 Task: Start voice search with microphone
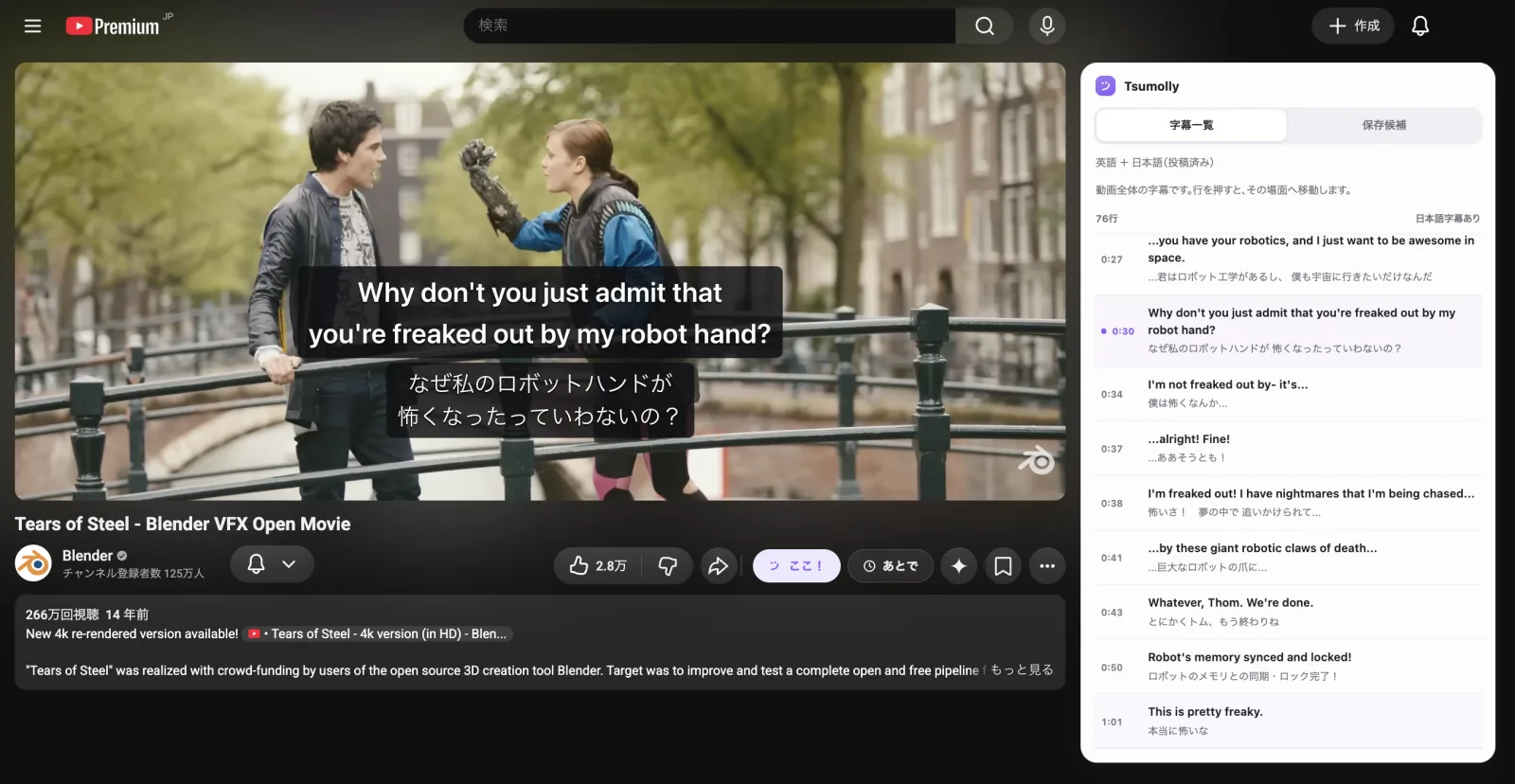[1047, 26]
